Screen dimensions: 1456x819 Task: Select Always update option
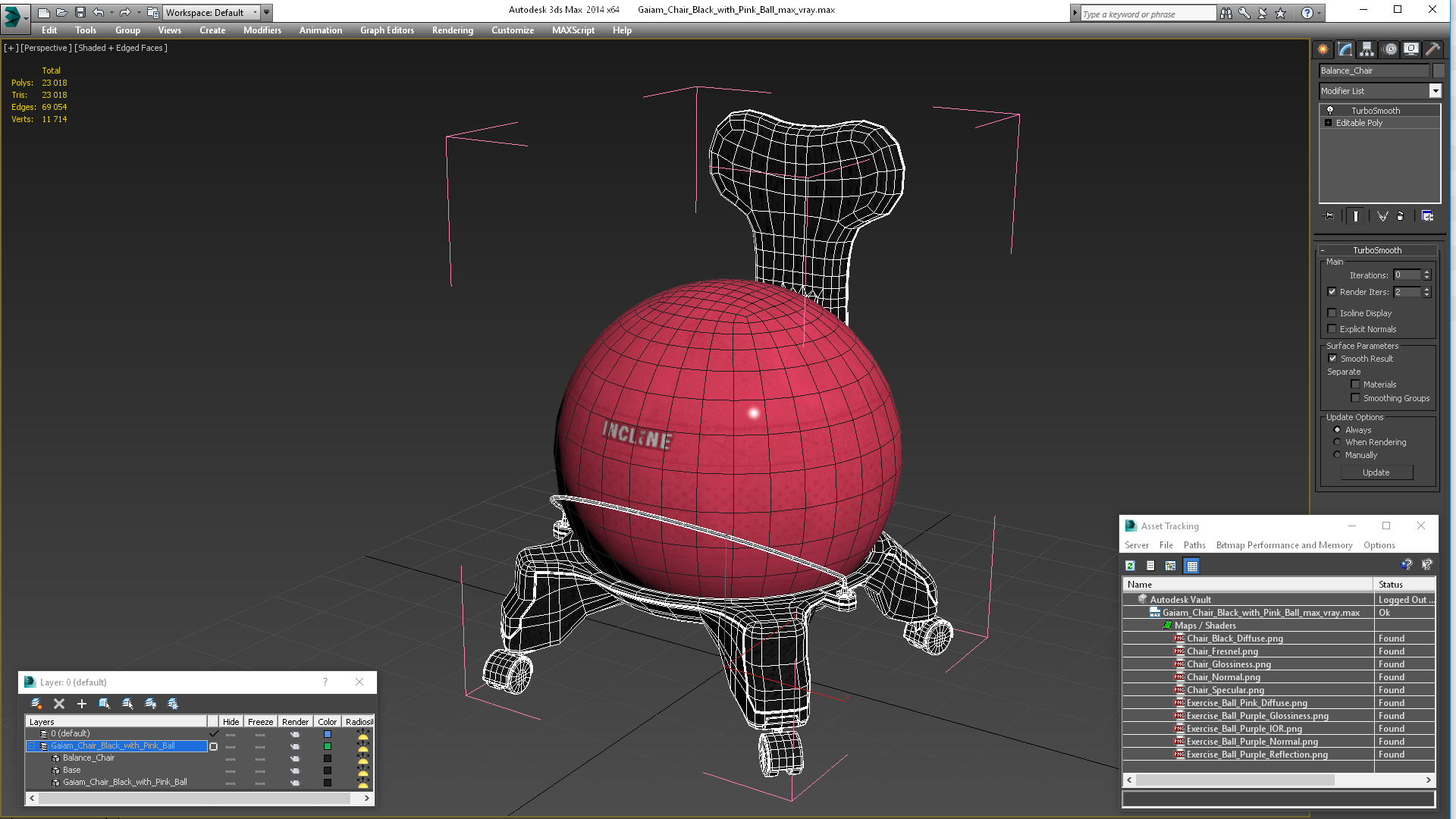click(1338, 430)
